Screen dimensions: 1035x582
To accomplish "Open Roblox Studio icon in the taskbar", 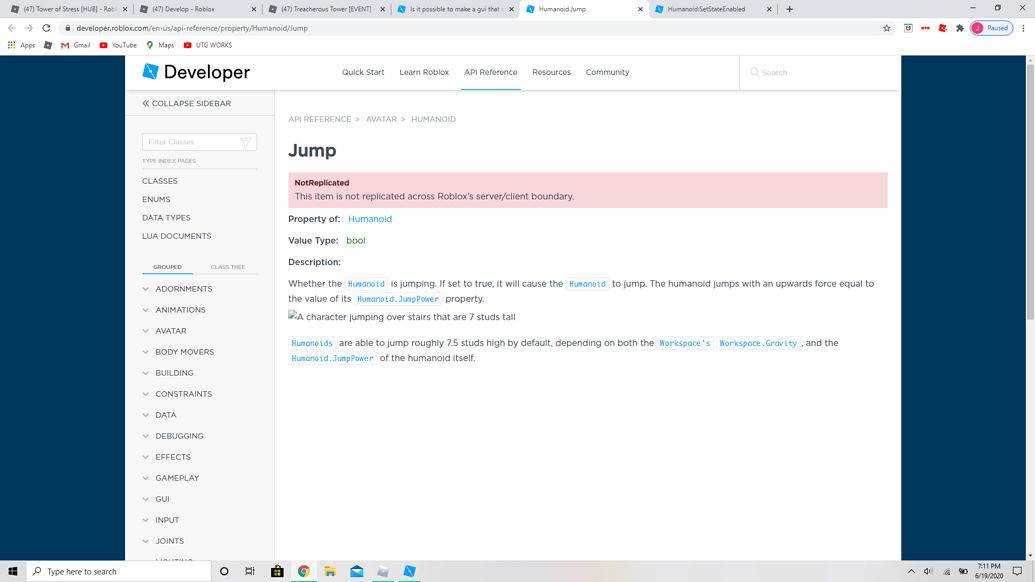I will pos(409,571).
